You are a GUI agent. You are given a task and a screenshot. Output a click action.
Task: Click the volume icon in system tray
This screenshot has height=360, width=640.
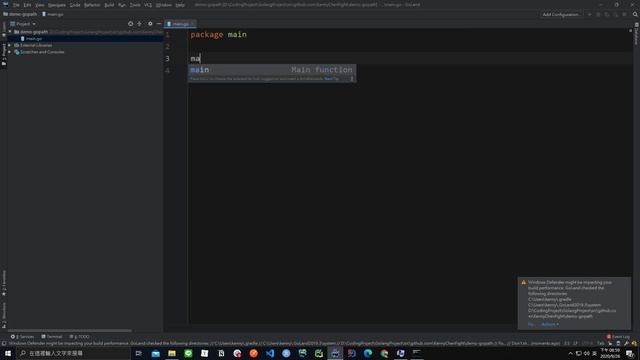point(587,353)
